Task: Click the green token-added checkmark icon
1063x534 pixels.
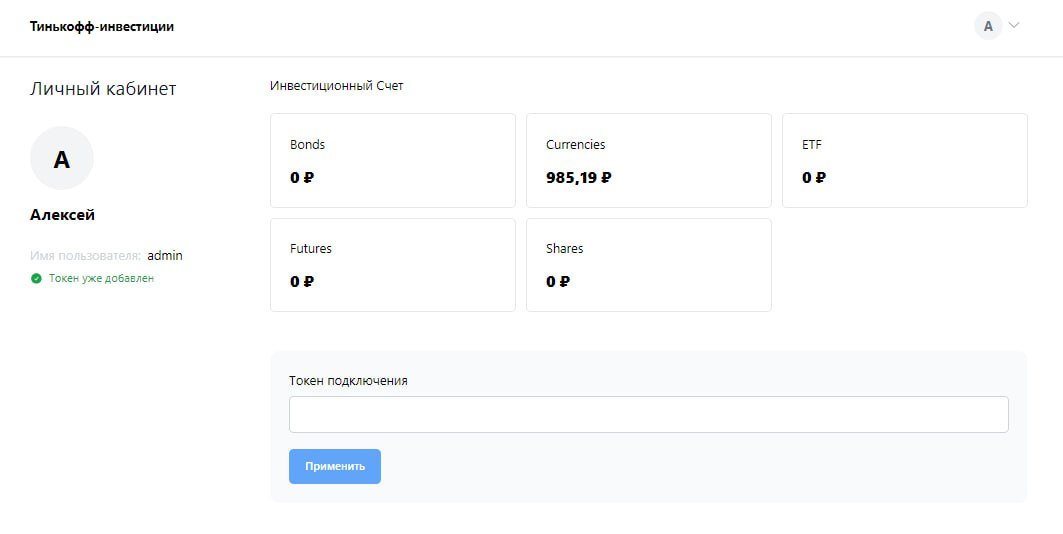Action: [37, 278]
